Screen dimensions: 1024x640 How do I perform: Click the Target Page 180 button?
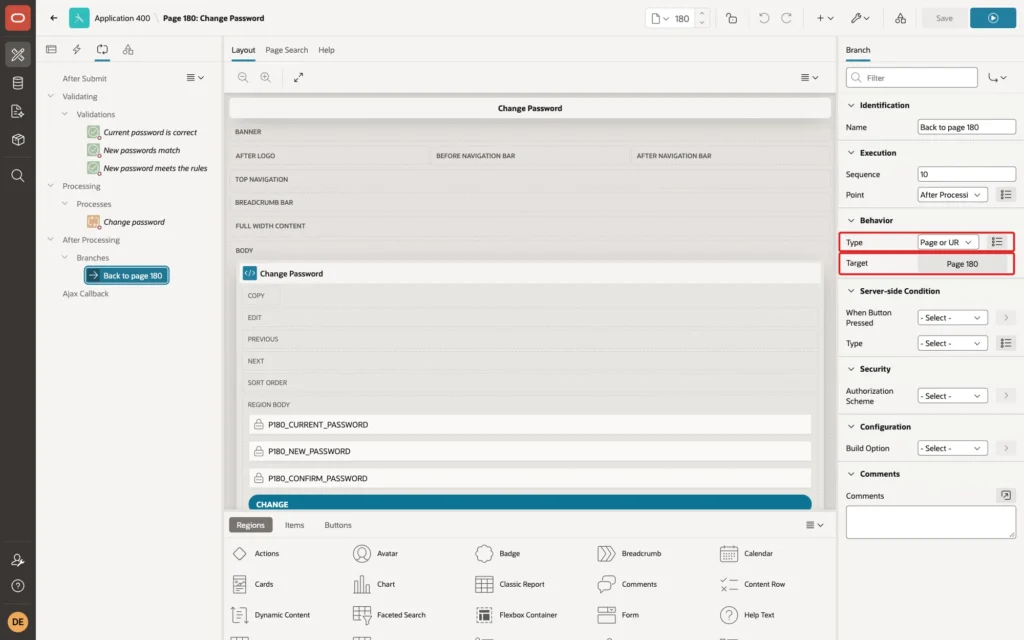pos(963,264)
